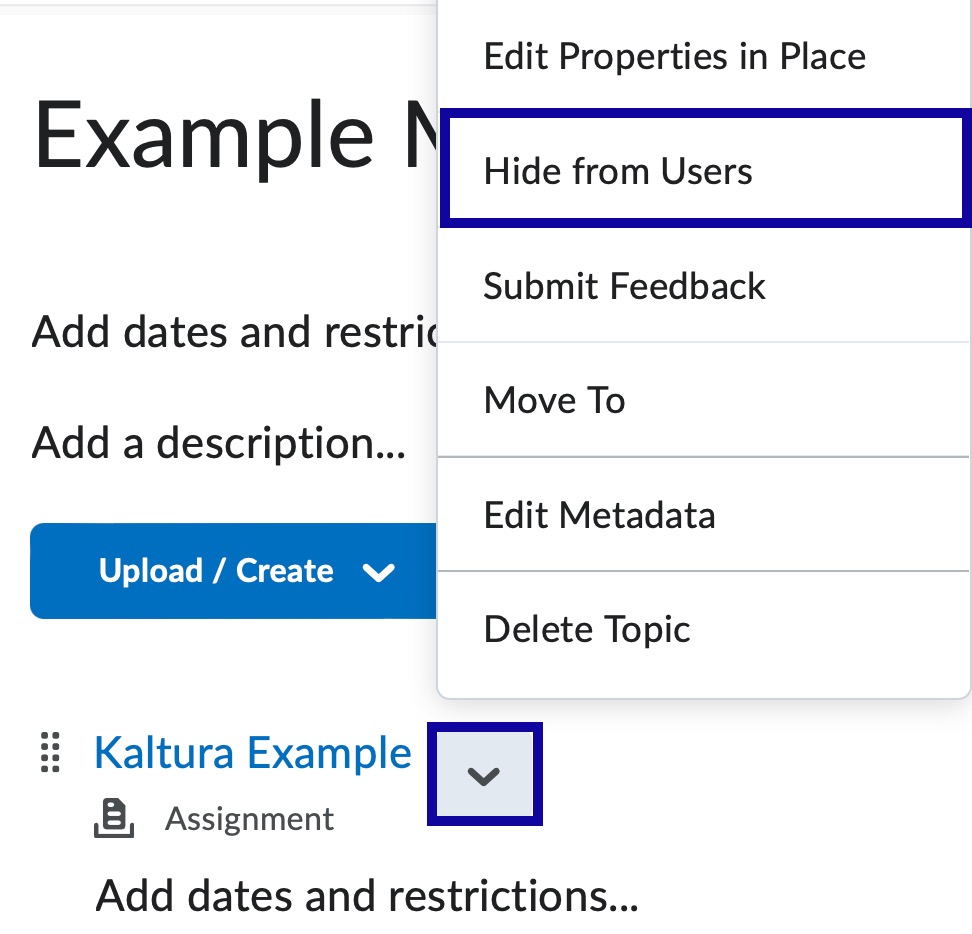Select Submit Feedback from context menu
972x934 pixels.
click(704, 286)
